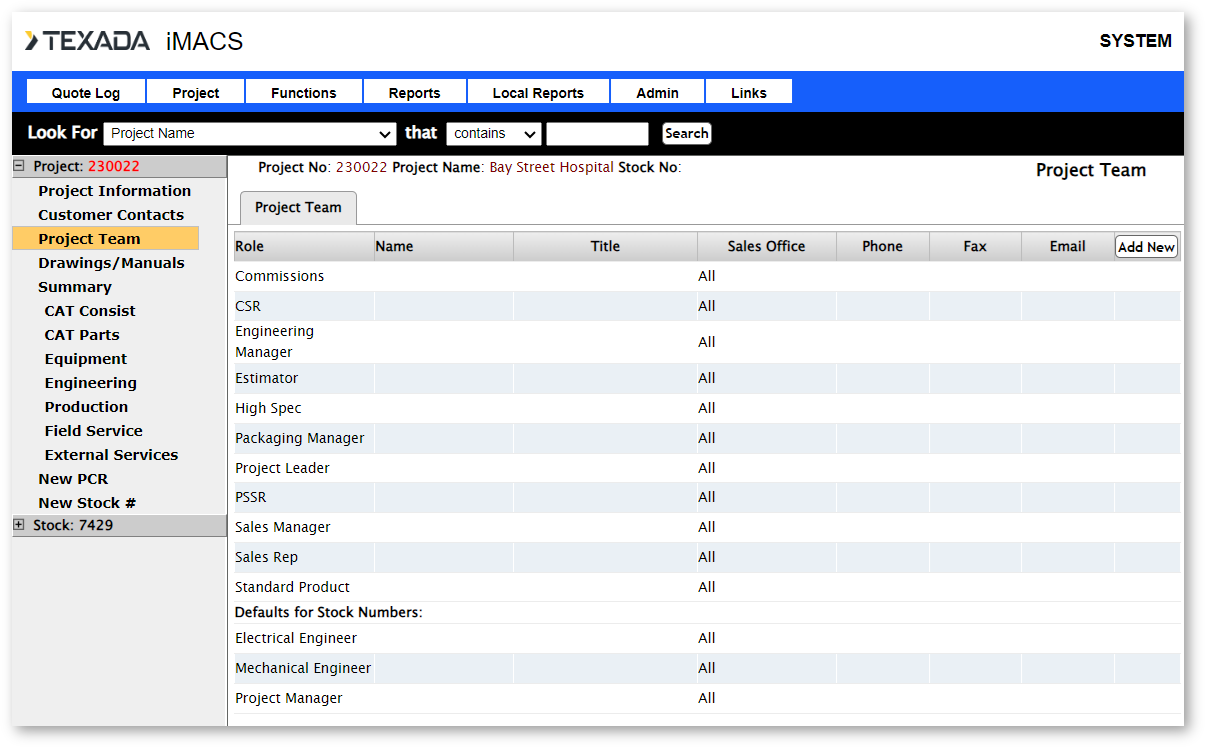Click Add New team member button
Image resolution: width=1205 pixels, height=747 pixels.
[x=1146, y=247]
